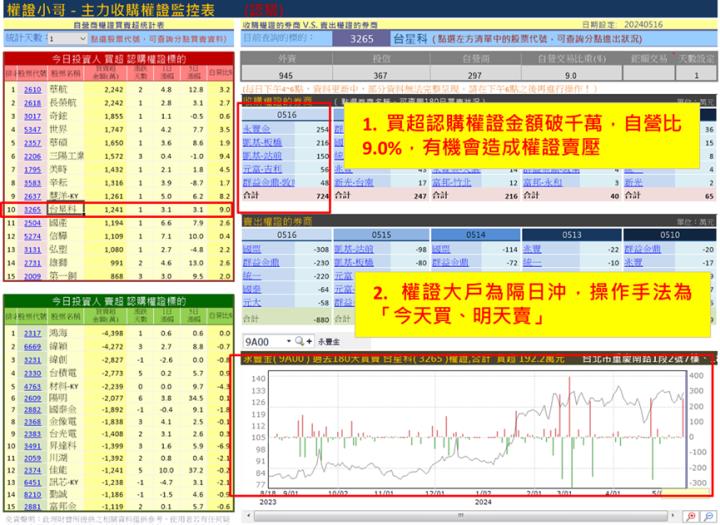
Task: Click the left arrow of the chart's horizontal scrollbar
Action: 248,516
